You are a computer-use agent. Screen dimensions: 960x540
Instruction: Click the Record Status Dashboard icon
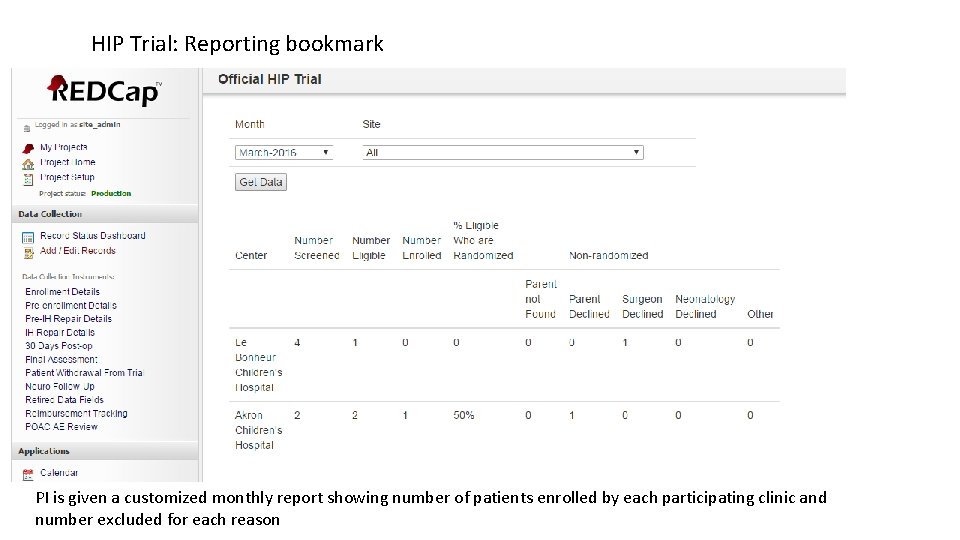28,237
